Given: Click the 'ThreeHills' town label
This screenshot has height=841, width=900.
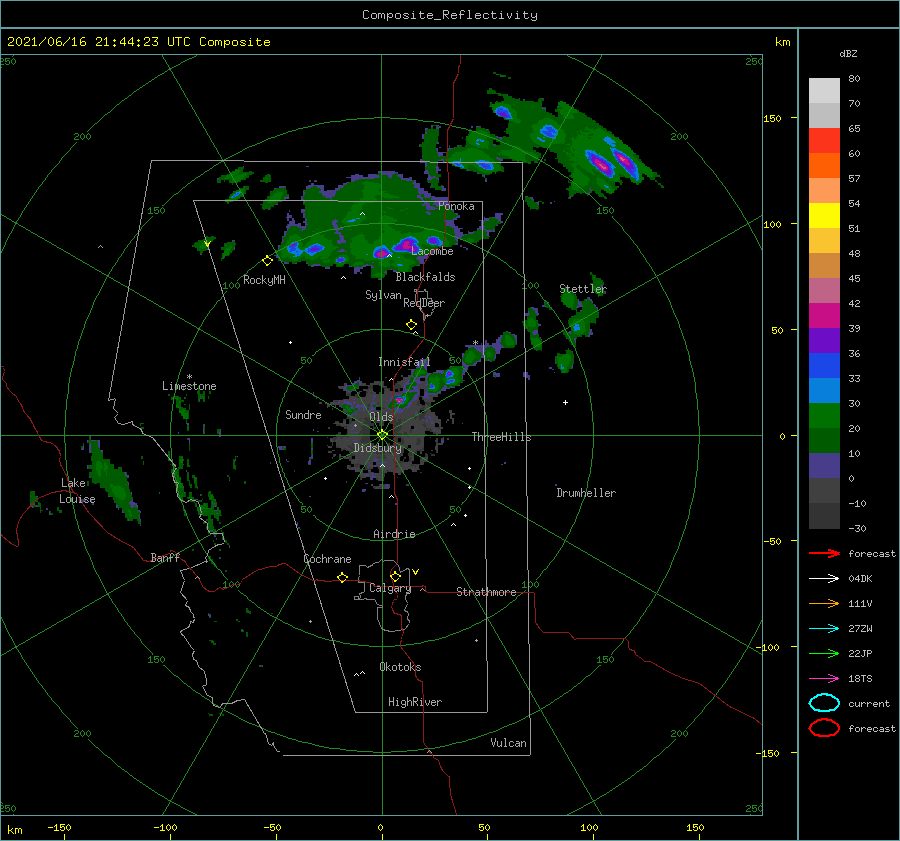Looking at the screenshot, I should point(501,437).
